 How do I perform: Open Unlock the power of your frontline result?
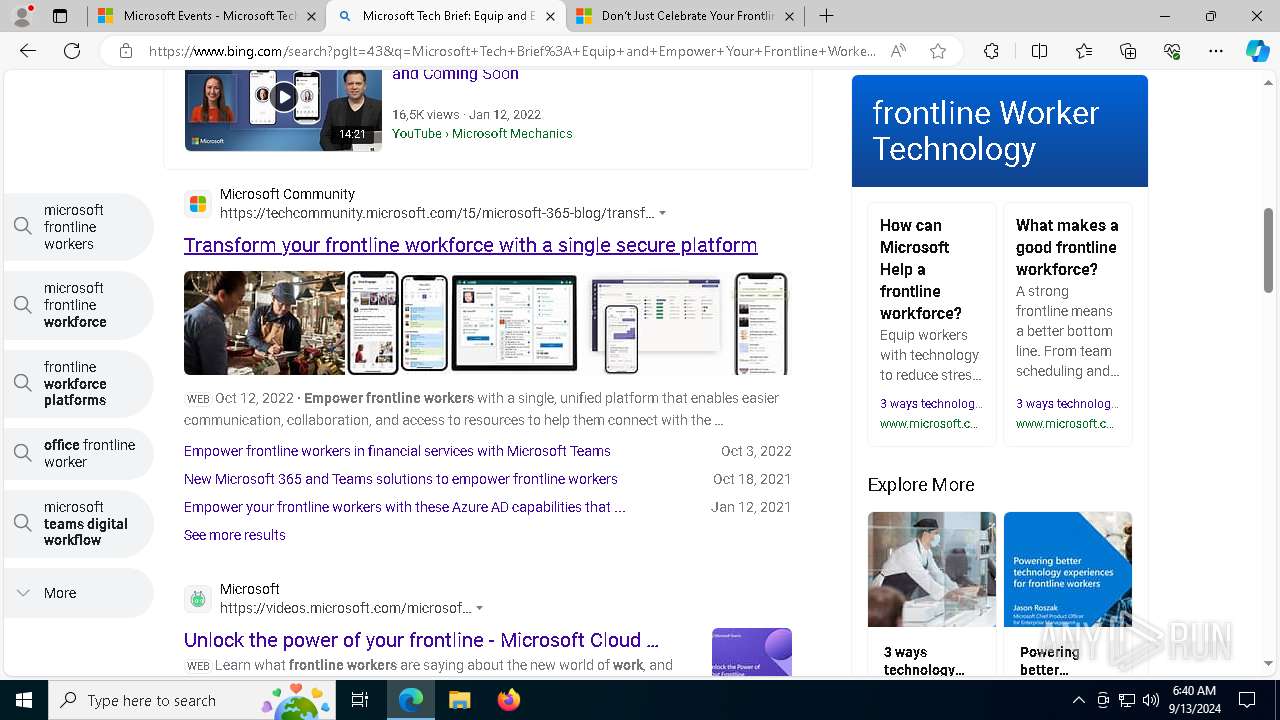pyautogui.click(x=421, y=640)
